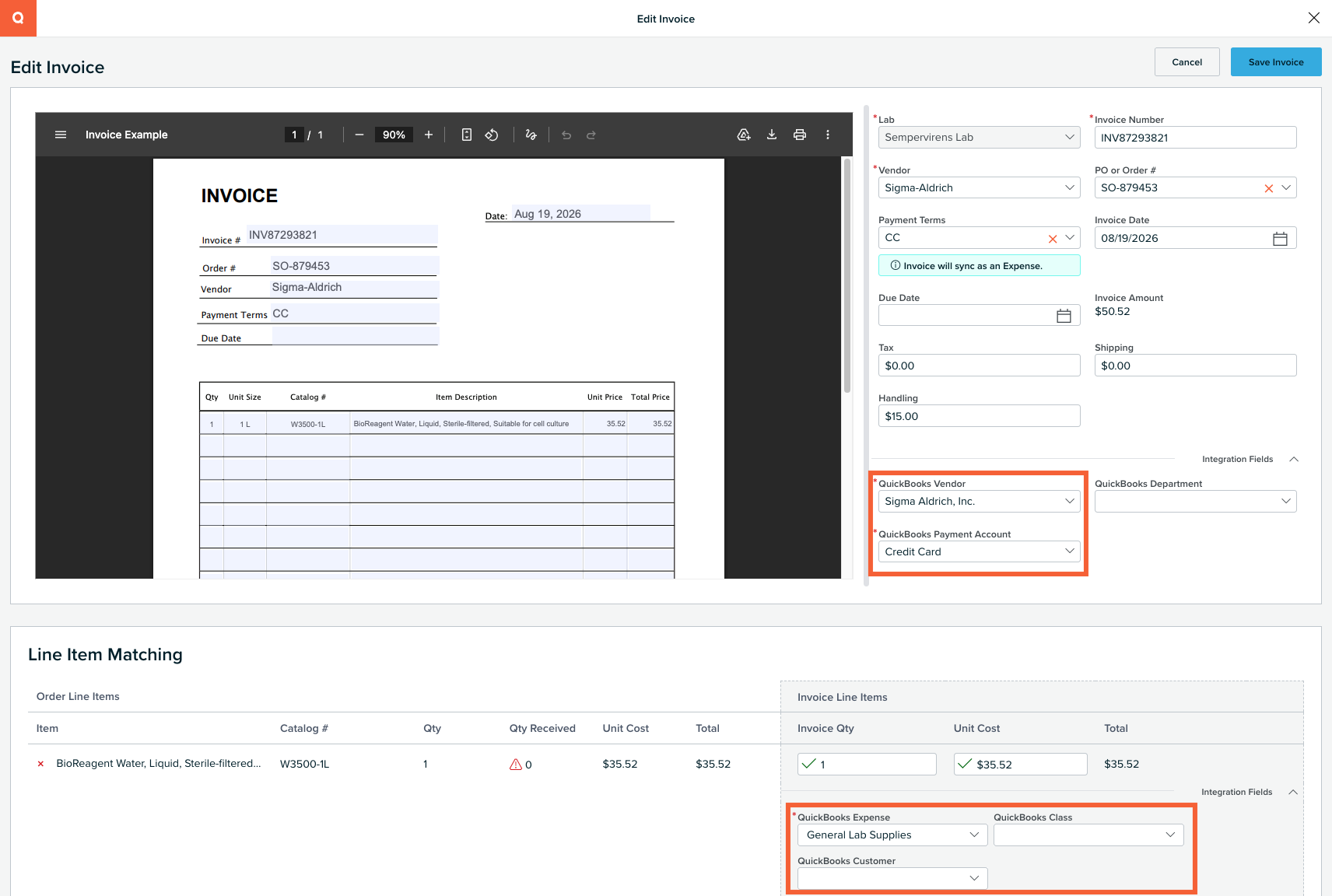Image resolution: width=1332 pixels, height=896 pixels.
Task: Open the PDF viewer sidebar menu
Action: pyautogui.click(x=61, y=135)
